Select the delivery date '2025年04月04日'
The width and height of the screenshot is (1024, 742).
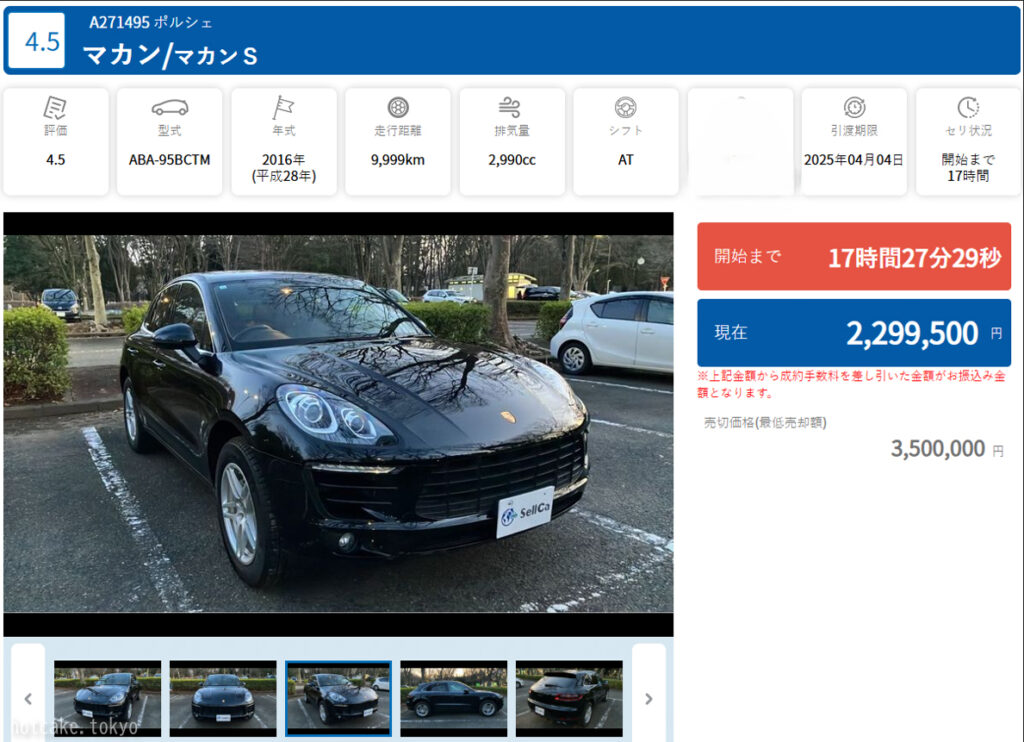coord(854,159)
